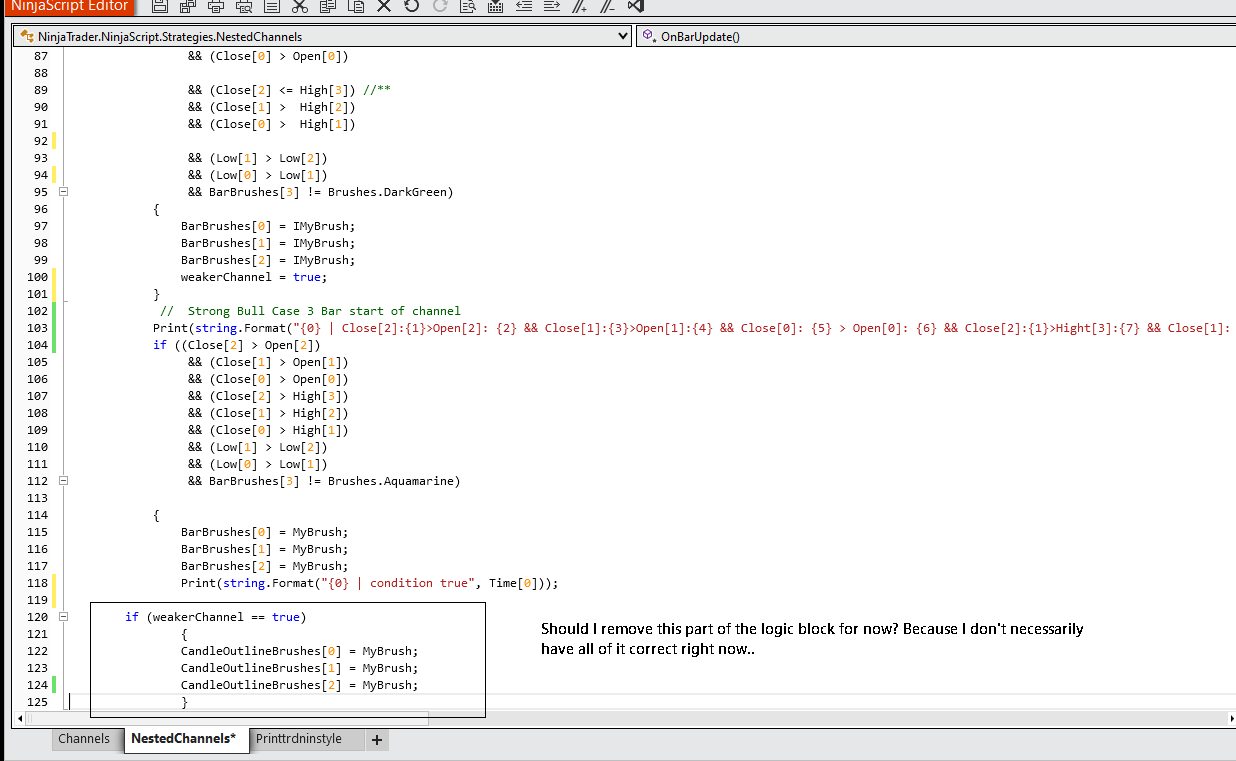Image resolution: width=1236 pixels, height=761 pixels.
Task: Click the Save icon in toolbar
Action: pyautogui.click(x=160, y=6)
